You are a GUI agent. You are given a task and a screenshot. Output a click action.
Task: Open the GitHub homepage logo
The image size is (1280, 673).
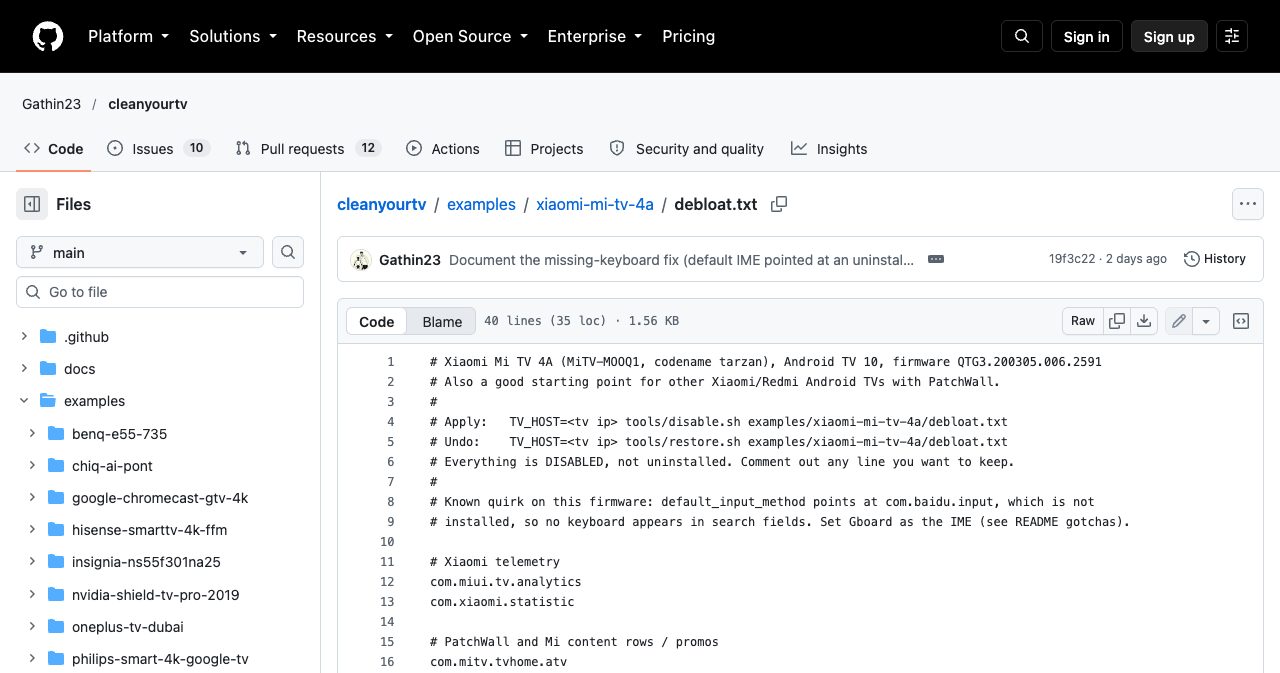[x=48, y=36]
